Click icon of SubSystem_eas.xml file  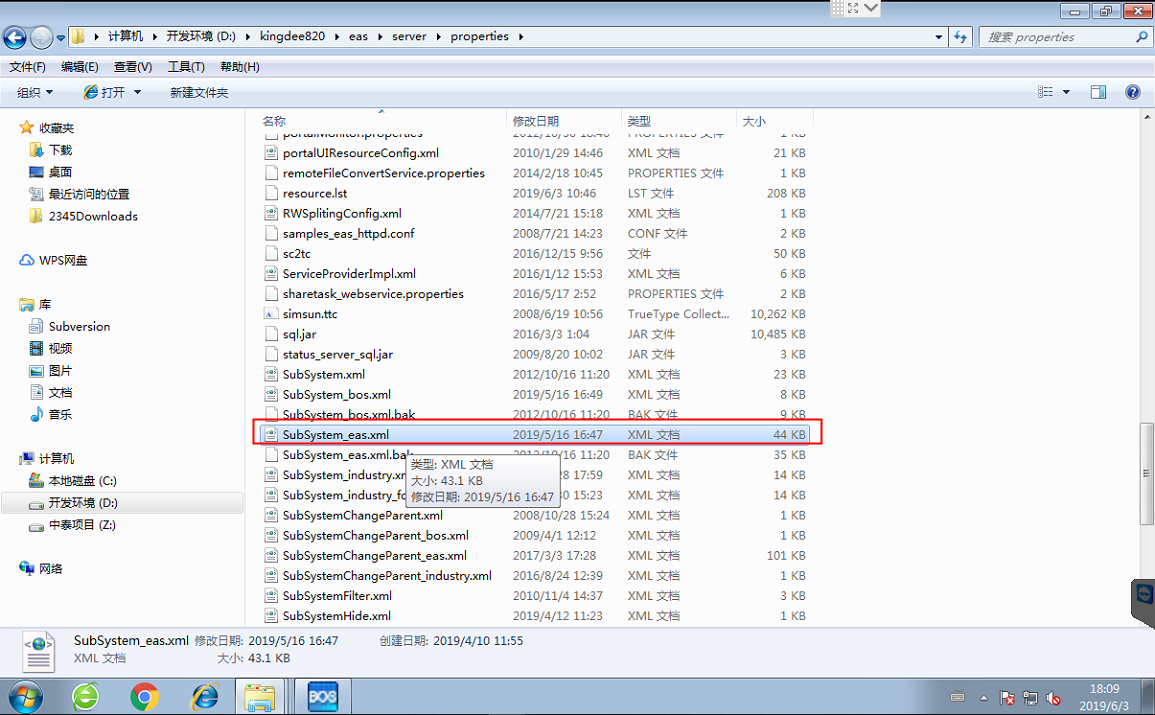pos(271,435)
